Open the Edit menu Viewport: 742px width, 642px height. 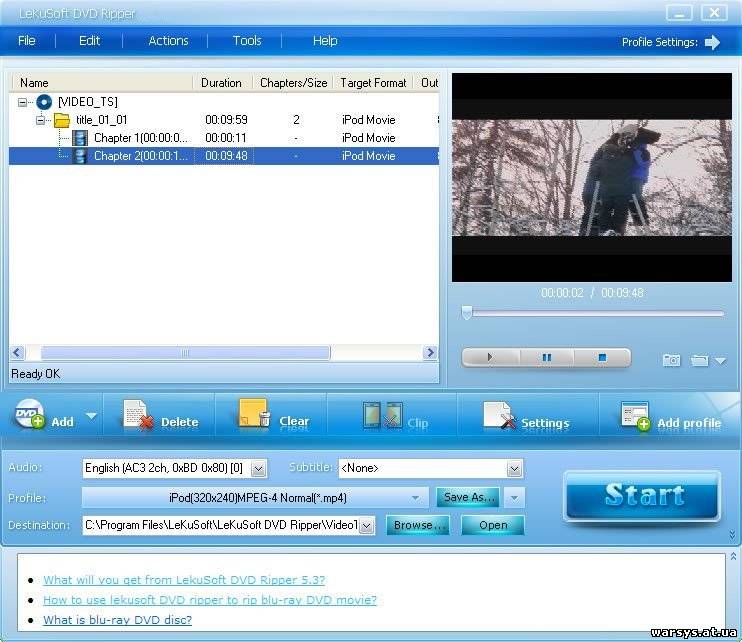[x=89, y=41]
